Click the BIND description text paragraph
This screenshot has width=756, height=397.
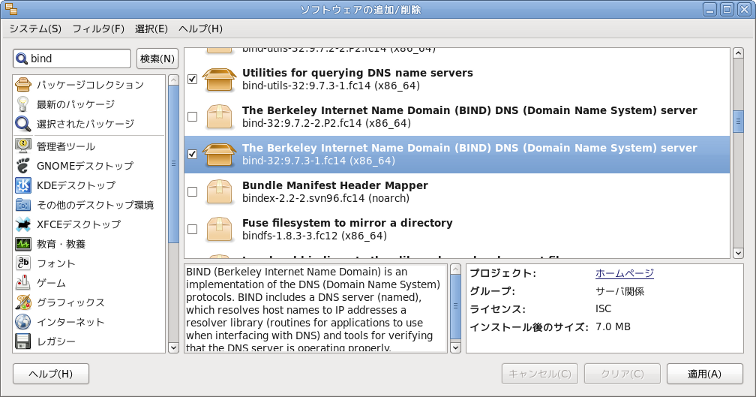point(313,309)
